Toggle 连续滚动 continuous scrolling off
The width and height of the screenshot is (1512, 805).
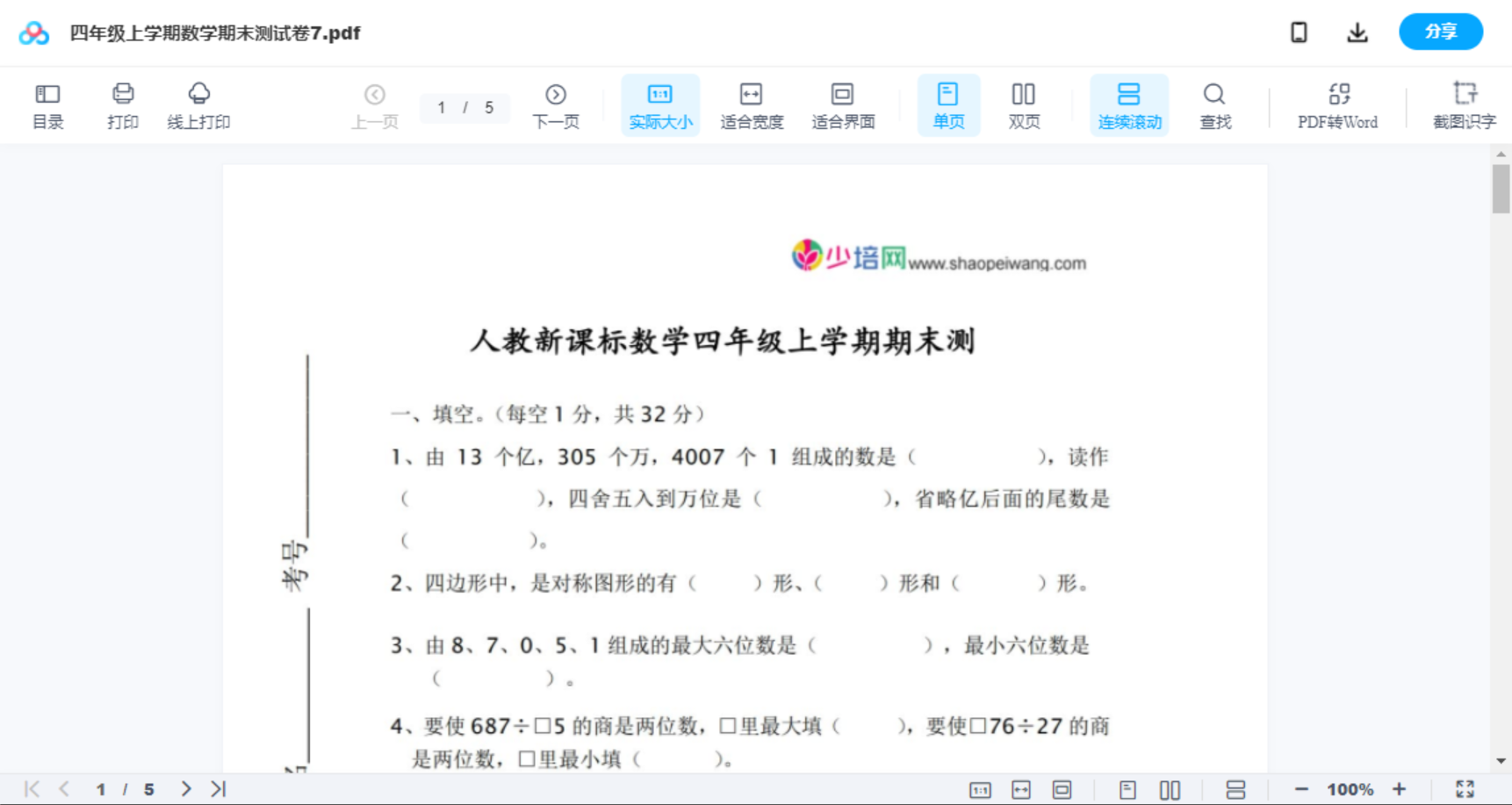[x=1129, y=104]
